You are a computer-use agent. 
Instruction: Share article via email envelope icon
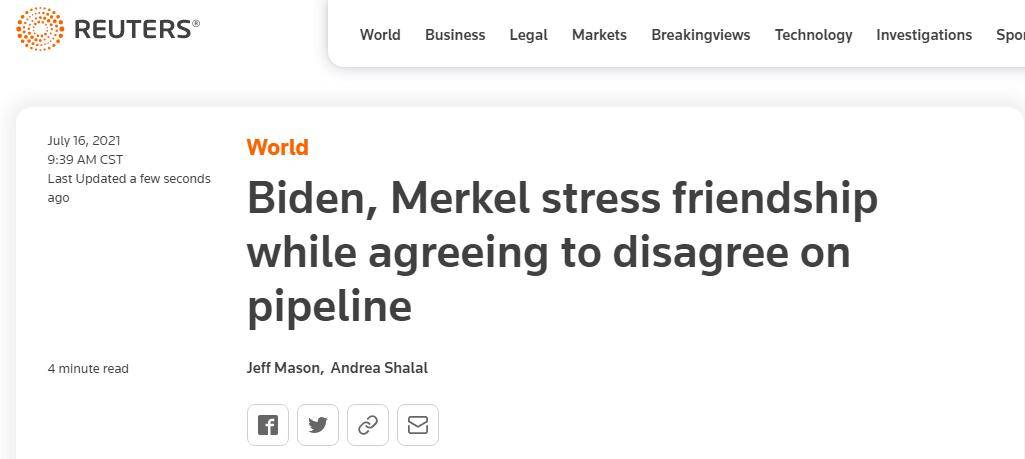click(x=418, y=425)
